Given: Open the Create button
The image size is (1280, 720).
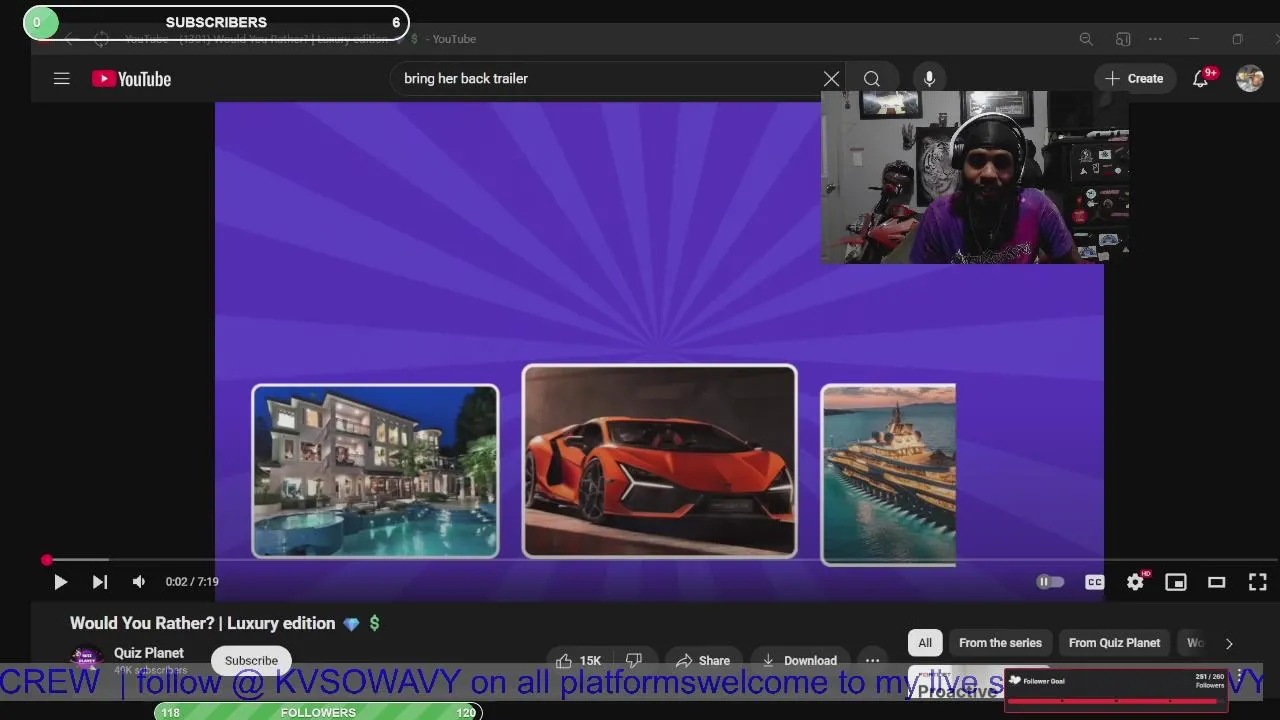Looking at the screenshot, I should (x=1134, y=78).
